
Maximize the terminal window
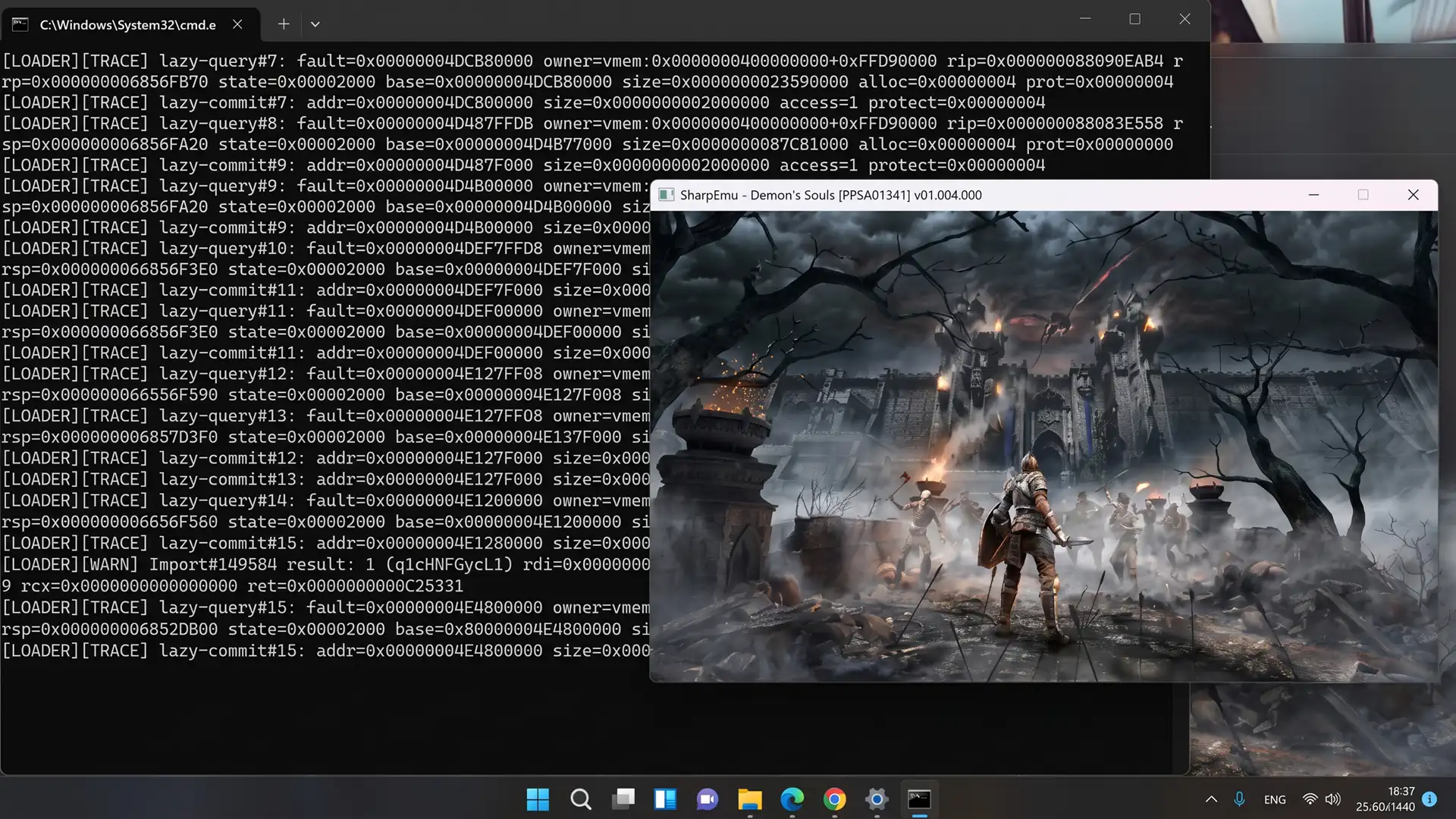[x=1134, y=19]
